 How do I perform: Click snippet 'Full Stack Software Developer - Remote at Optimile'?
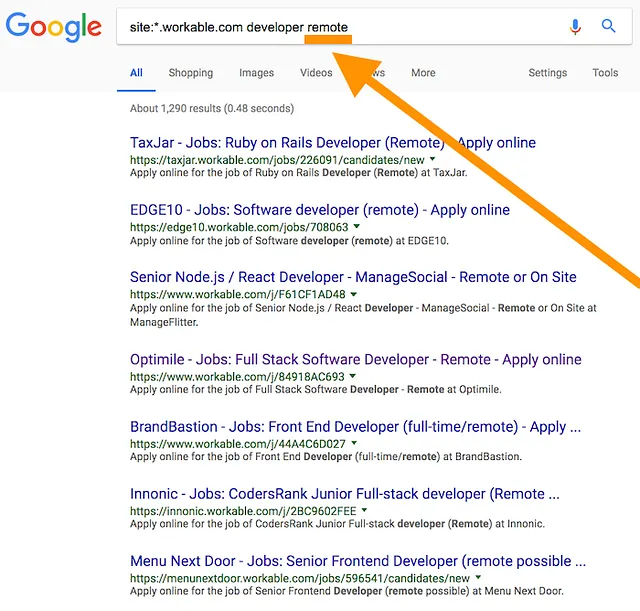(316, 389)
